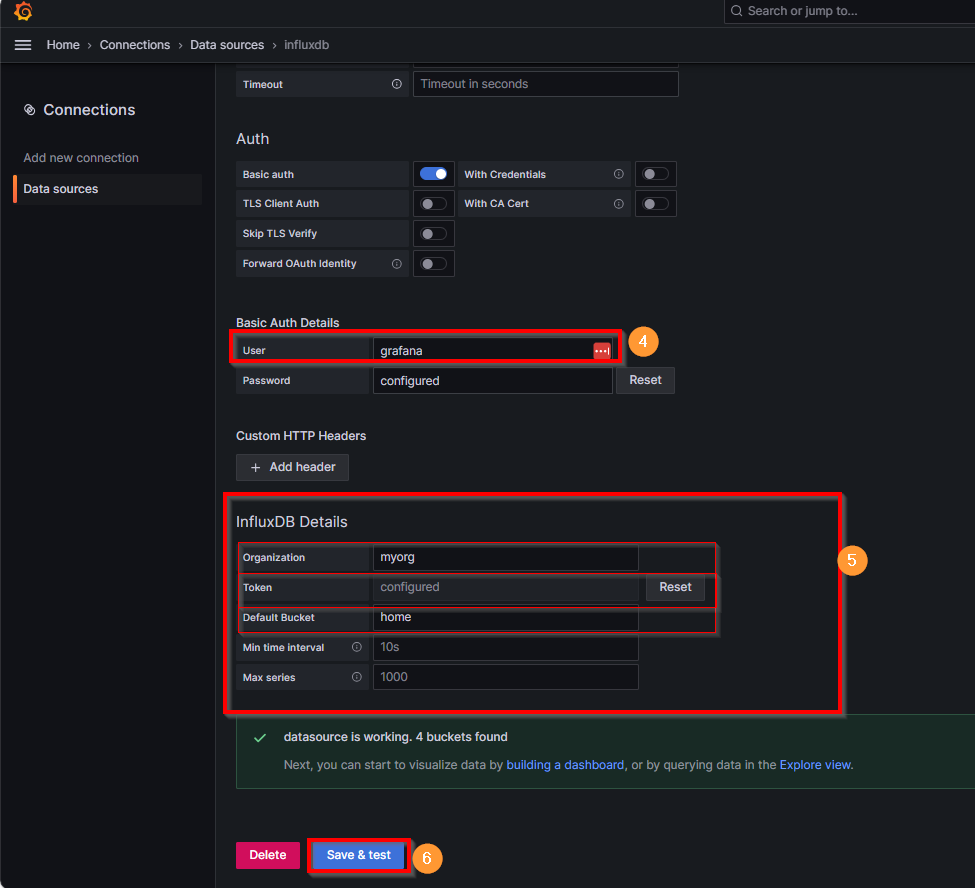Click the Connections sidebar heading

tap(89, 110)
